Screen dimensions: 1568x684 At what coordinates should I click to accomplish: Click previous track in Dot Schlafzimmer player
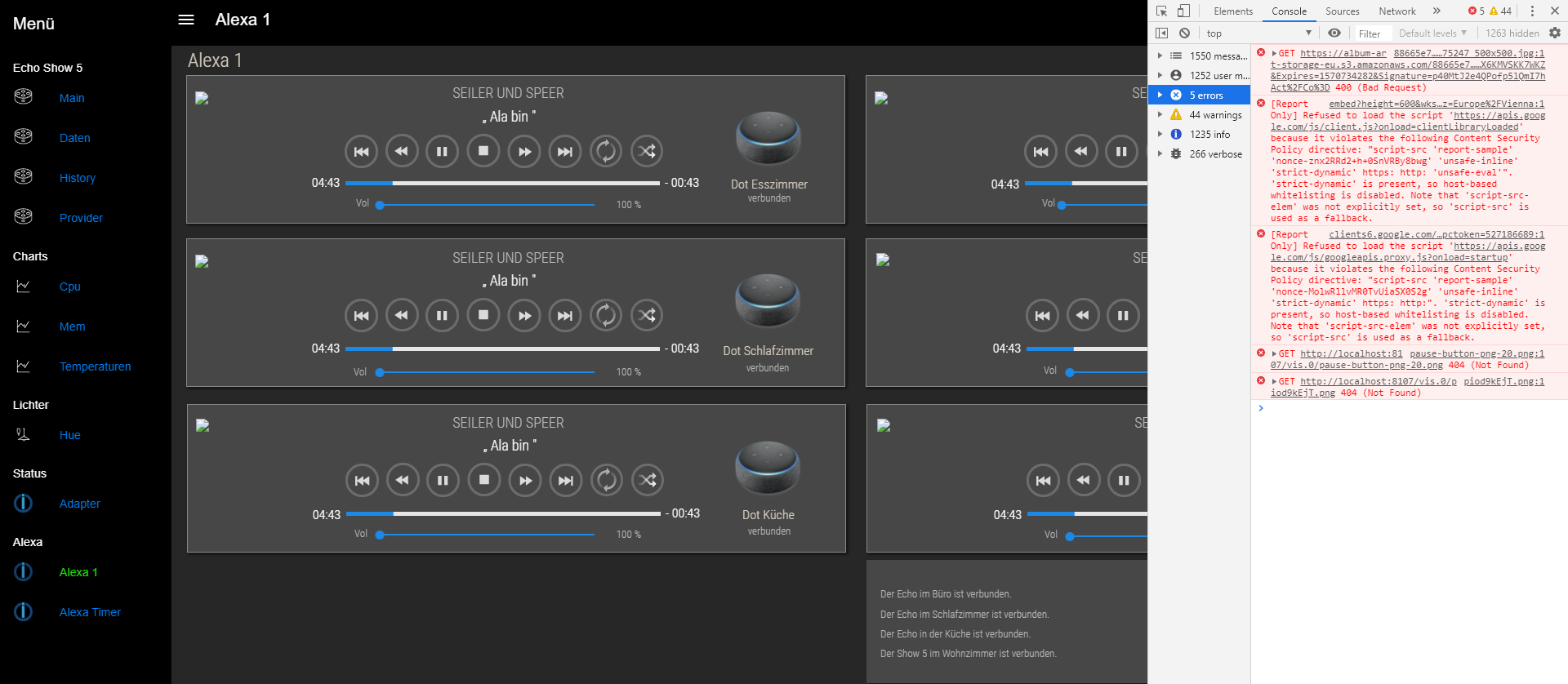(361, 315)
